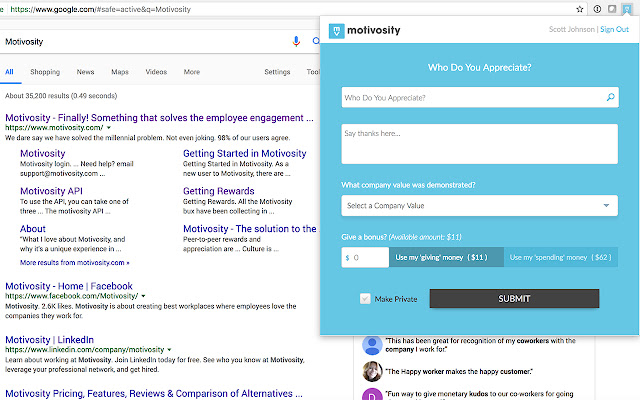This screenshot has height=400, width=640.
Task: Select the All search tab
Action: [9, 72]
